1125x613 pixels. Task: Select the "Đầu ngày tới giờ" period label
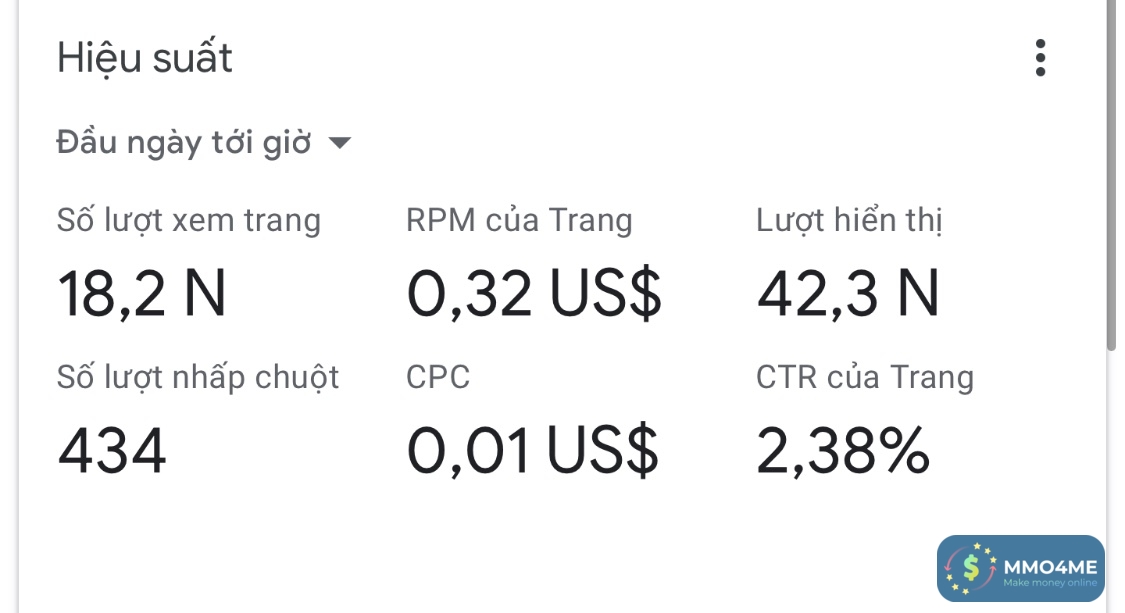tap(184, 143)
